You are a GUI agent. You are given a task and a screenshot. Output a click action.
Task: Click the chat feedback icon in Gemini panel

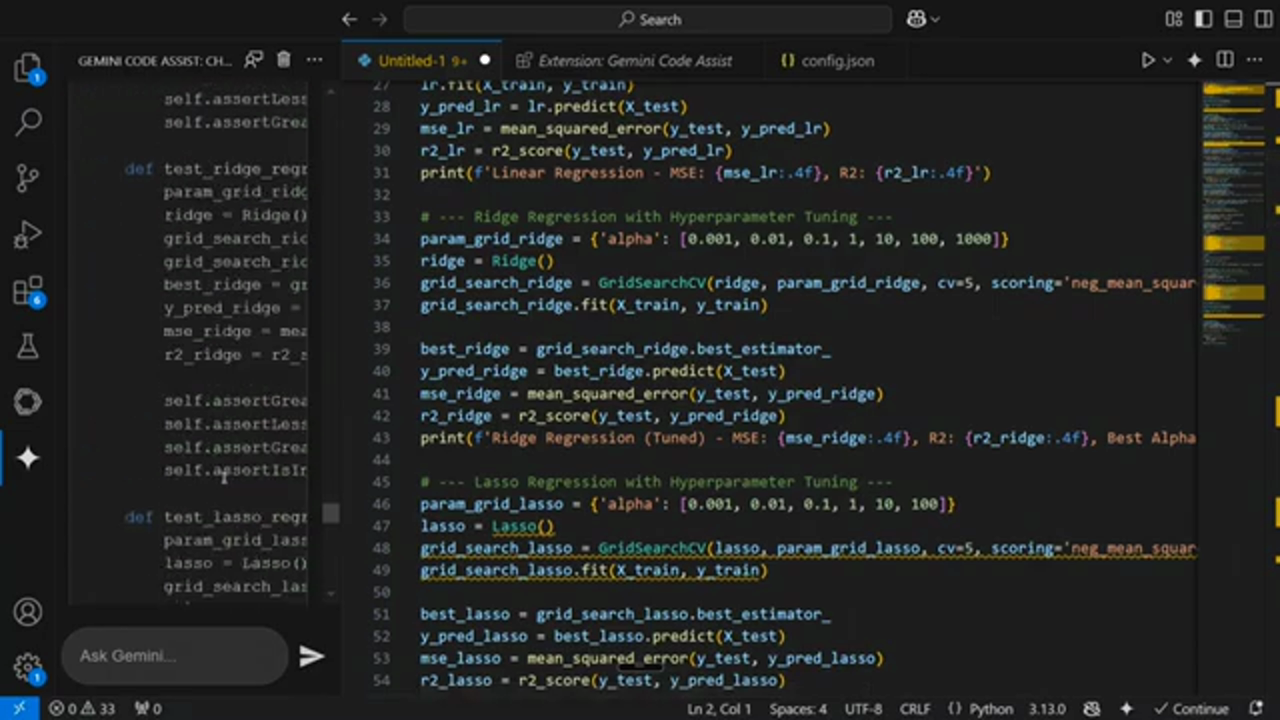(x=254, y=60)
